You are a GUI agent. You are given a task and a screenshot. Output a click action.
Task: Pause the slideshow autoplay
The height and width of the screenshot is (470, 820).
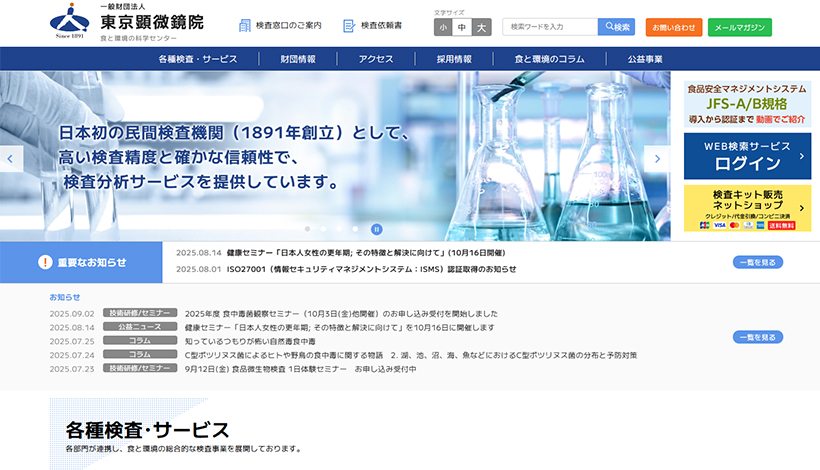(x=377, y=228)
